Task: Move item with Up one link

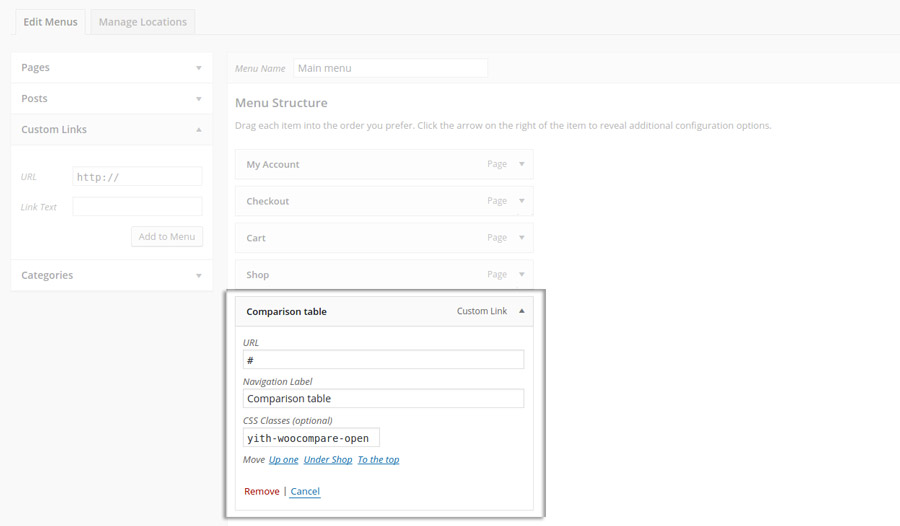Action: [284, 459]
